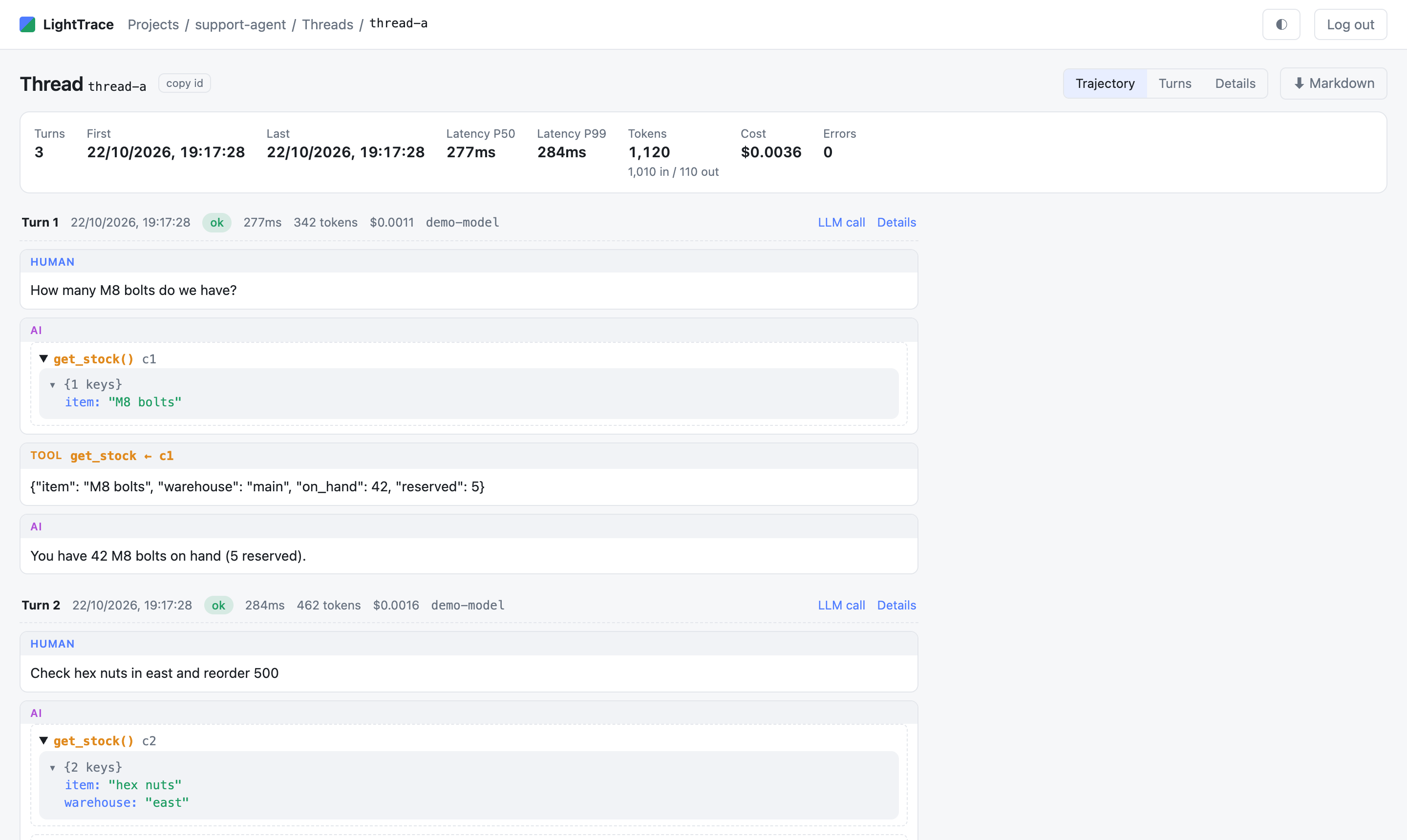
Task: Open the Projects breadcrumb link
Action: click(x=153, y=24)
